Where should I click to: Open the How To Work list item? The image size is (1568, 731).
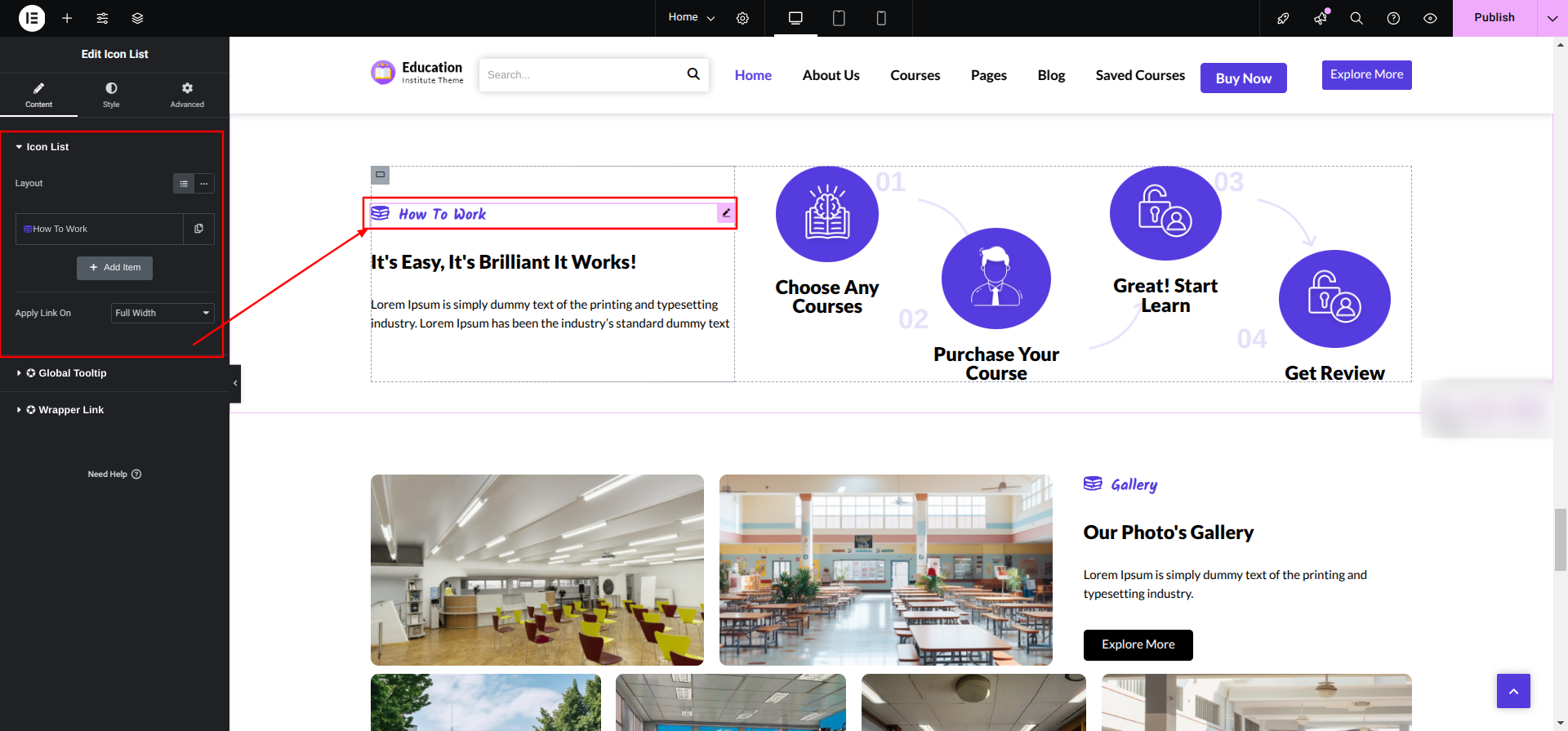(x=100, y=230)
